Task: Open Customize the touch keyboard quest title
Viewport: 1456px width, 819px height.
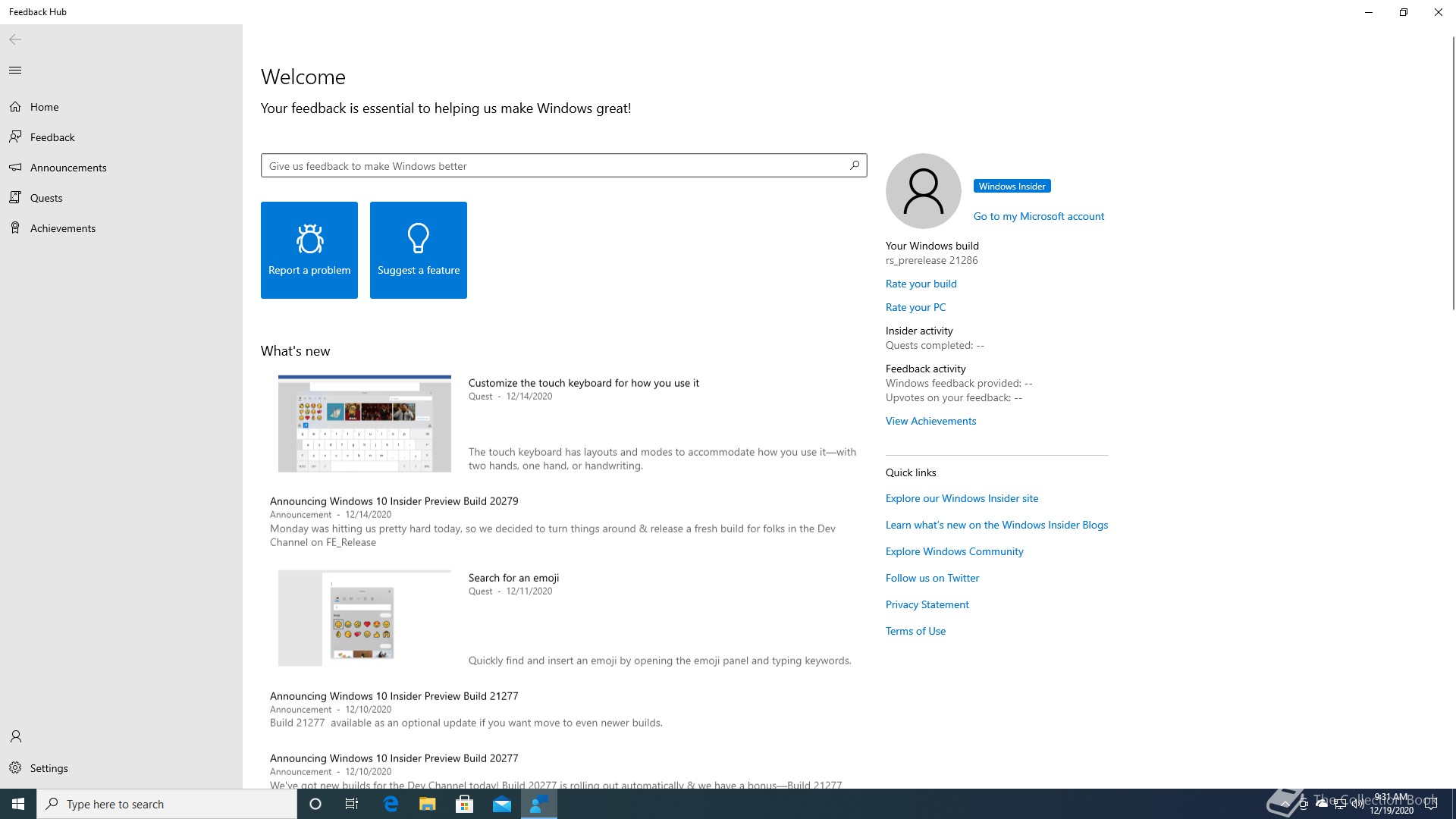Action: click(584, 383)
